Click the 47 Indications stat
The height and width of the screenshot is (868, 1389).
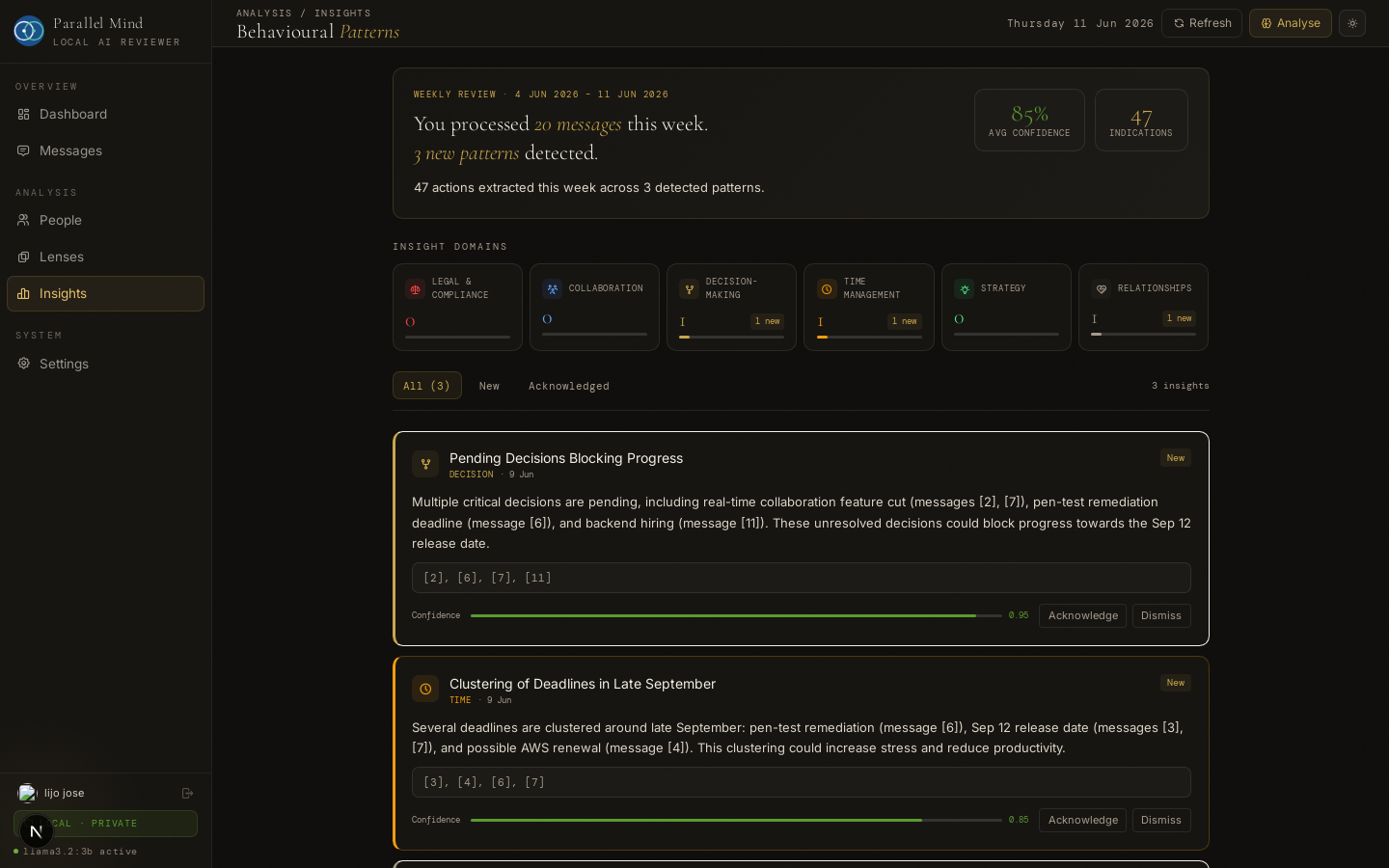tap(1141, 121)
